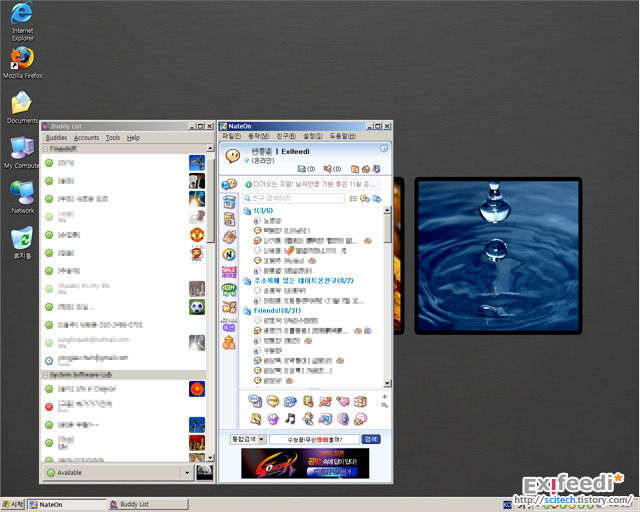Open the 파일(F) menu in NateOn
The width and height of the screenshot is (640, 512).
231,136
